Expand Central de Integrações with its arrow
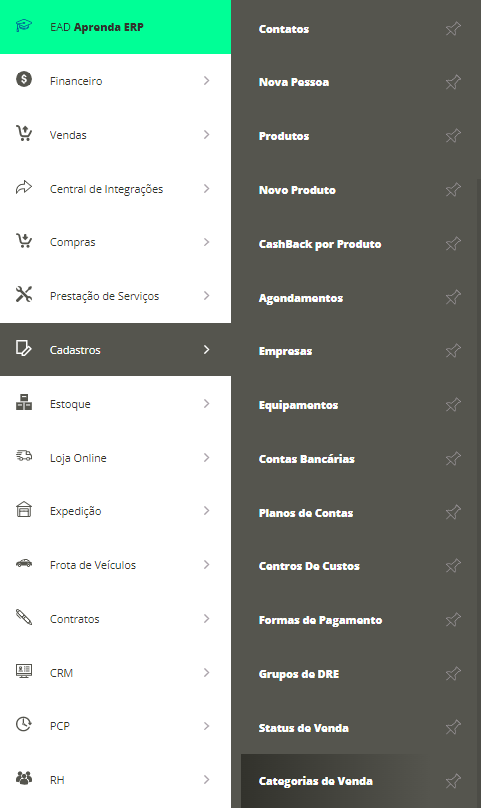This screenshot has height=808, width=481. (x=206, y=189)
